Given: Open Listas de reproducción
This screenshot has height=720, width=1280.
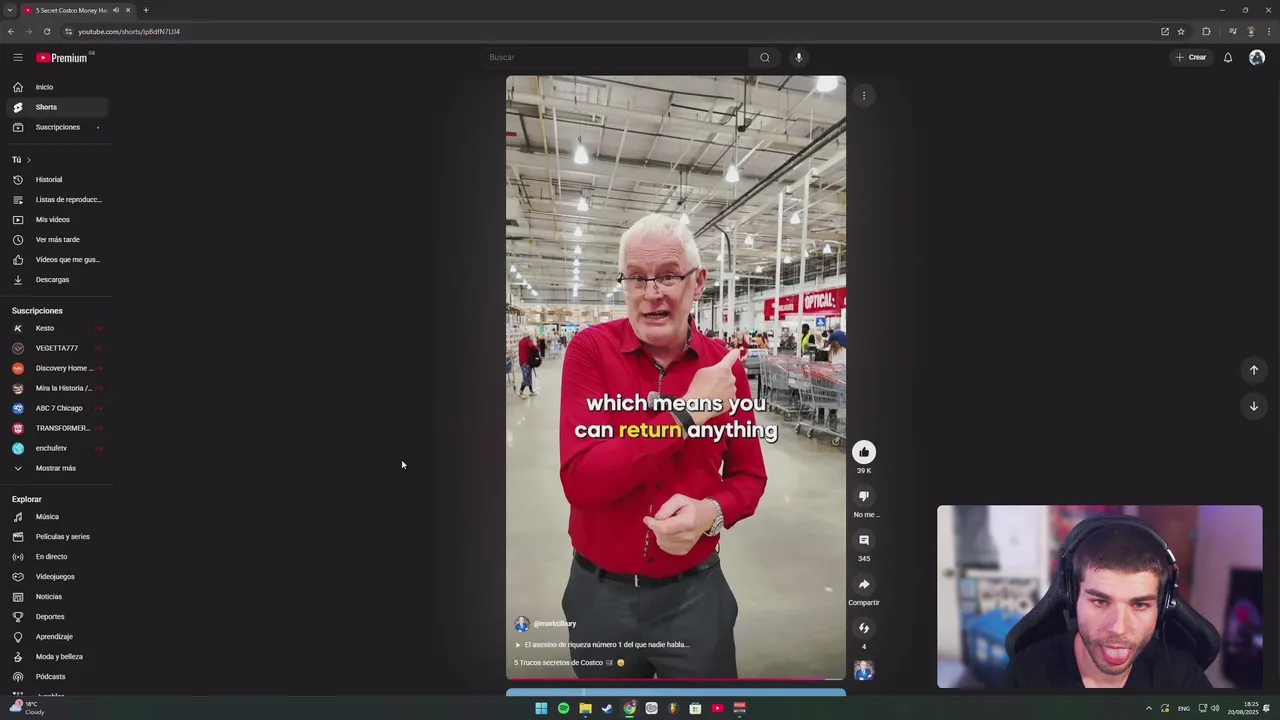Looking at the screenshot, I should [x=56, y=200].
